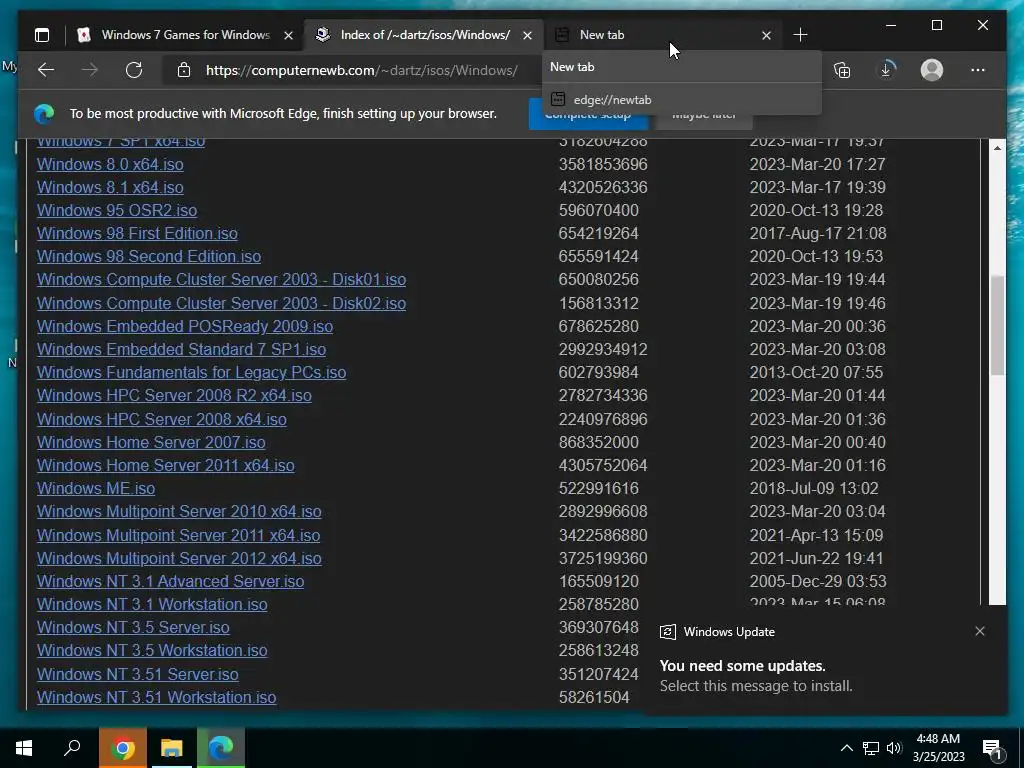The image size is (1024, 768).
Task: Download Windows NT 3.5 Server.iso
Action: [133, 627]
